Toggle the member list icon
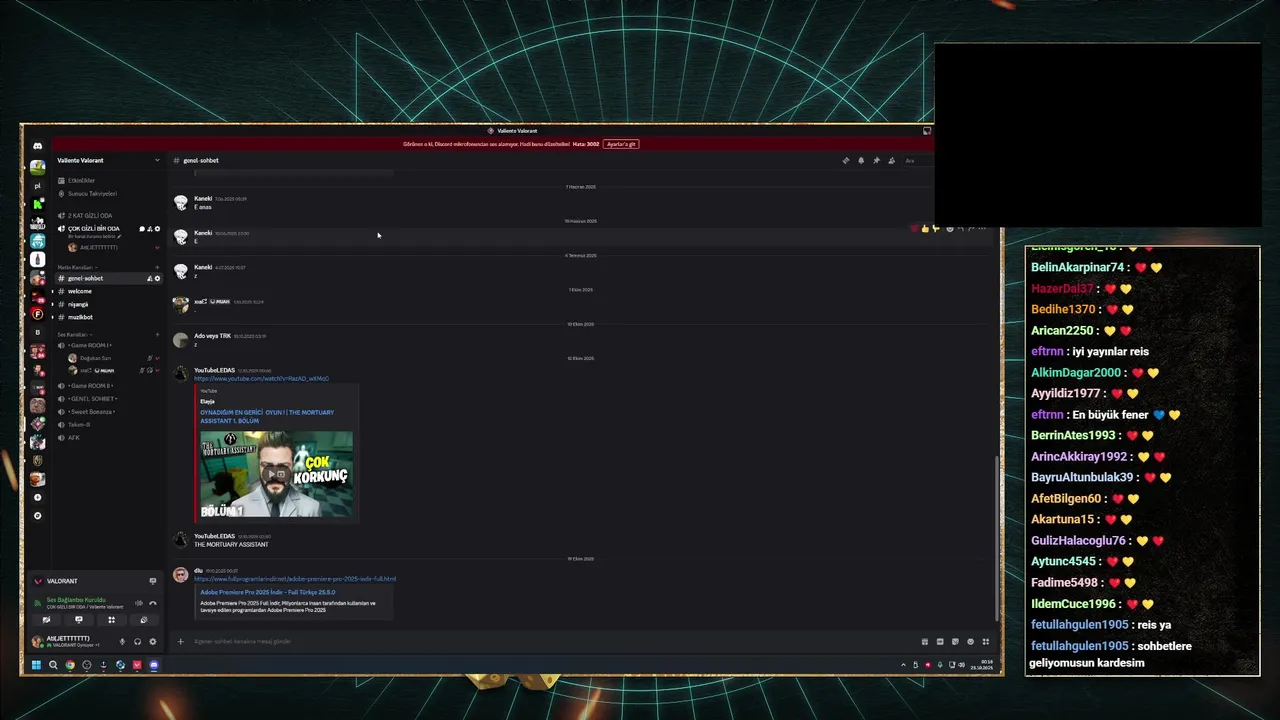 891,160
